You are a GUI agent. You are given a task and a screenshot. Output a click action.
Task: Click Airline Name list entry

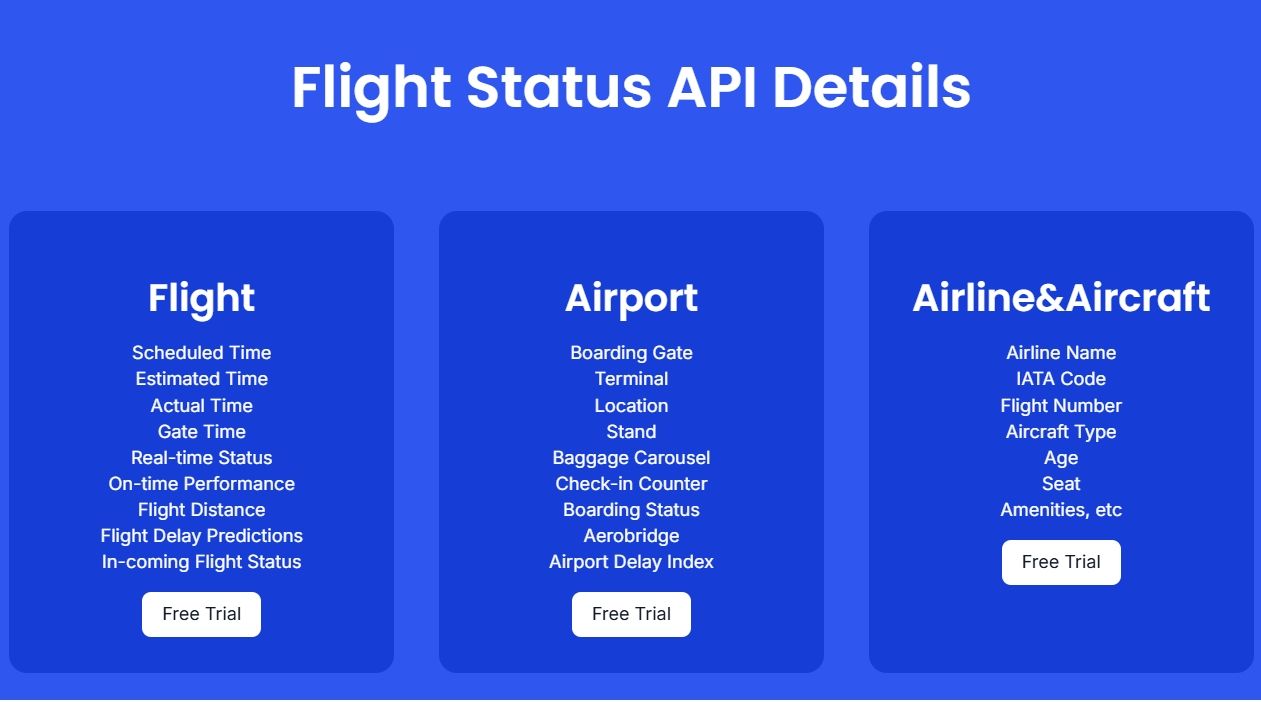click(x=1061, y=353)
